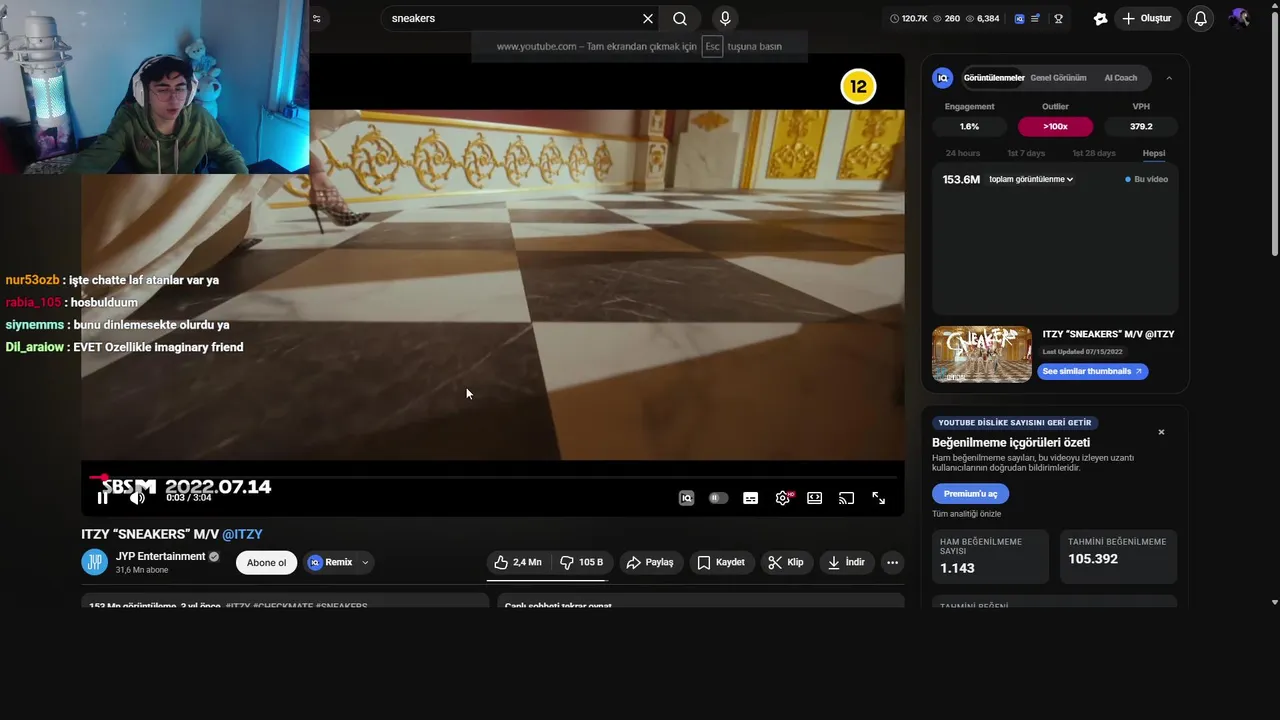This screenshot has width=1280, height=720.
Task: Select the 1st 7 days range
Action: [x=1026, y=153]
